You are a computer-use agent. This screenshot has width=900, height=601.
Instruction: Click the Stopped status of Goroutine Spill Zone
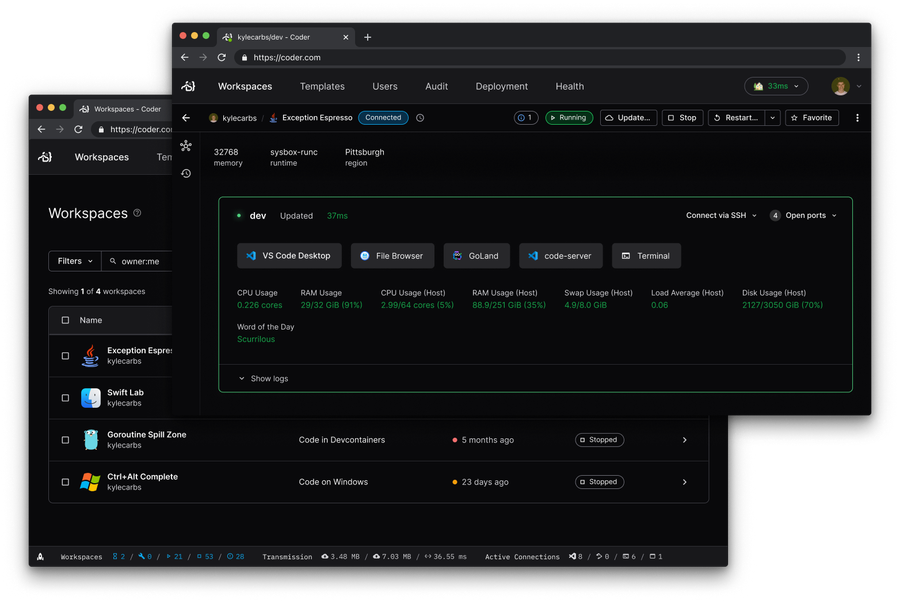coord(599,440)
